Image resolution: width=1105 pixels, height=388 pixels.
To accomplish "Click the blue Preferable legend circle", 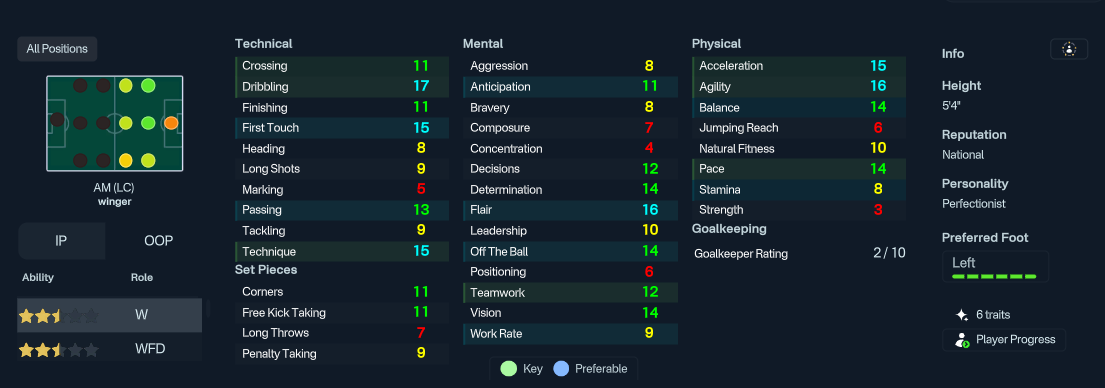I will (561, 368).
